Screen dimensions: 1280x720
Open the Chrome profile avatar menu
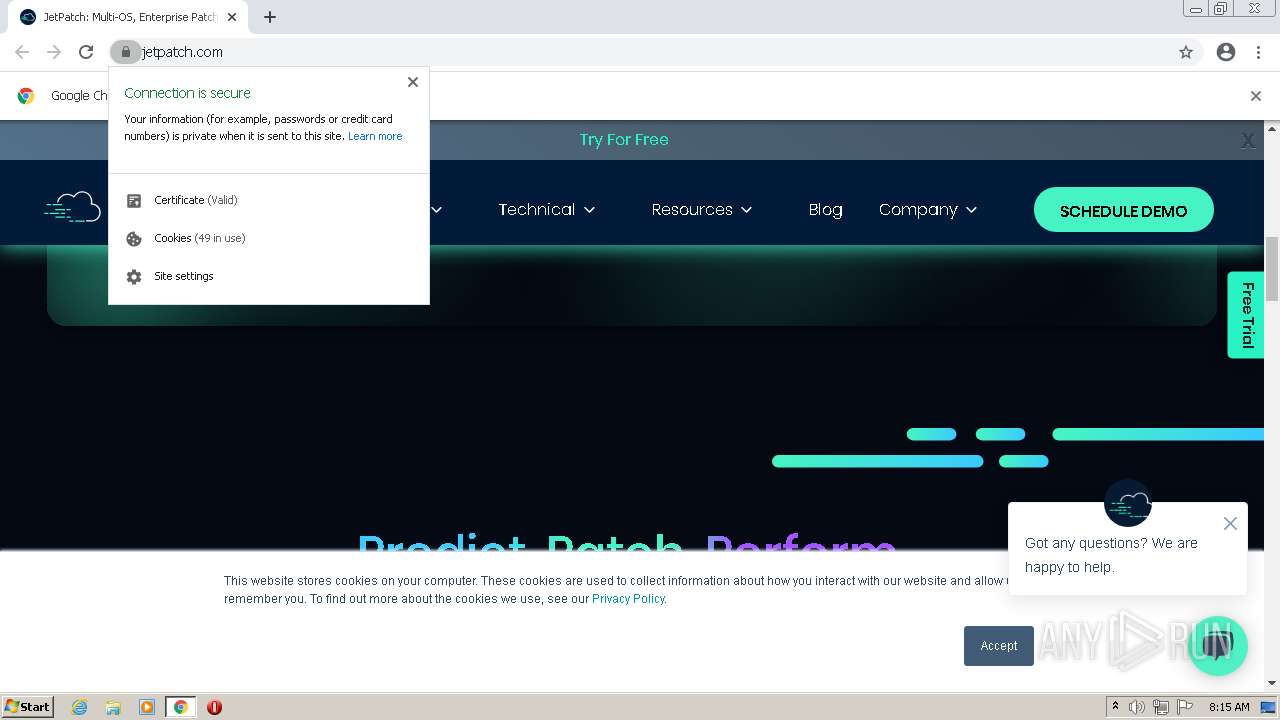1226,52
